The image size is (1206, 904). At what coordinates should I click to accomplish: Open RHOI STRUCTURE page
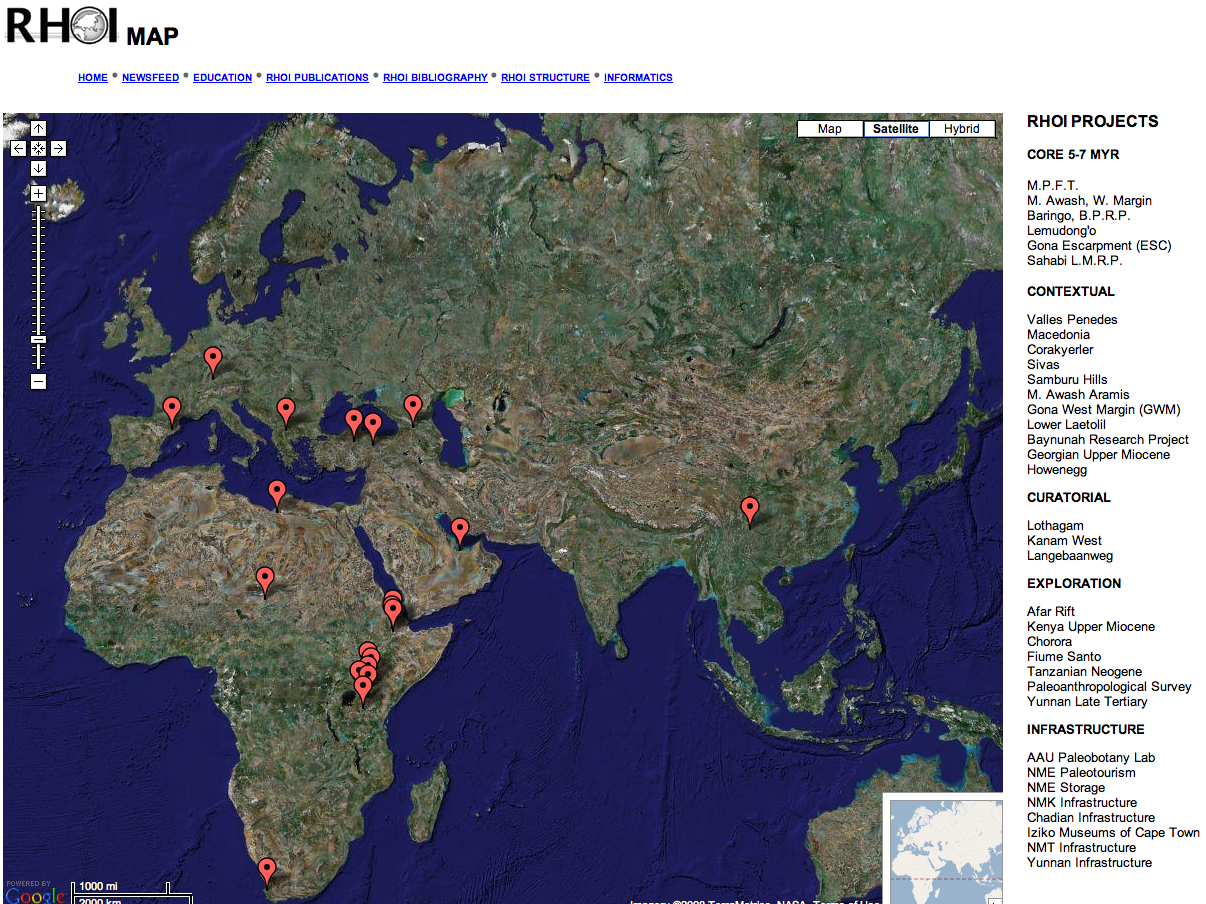(x=545, y=78)
